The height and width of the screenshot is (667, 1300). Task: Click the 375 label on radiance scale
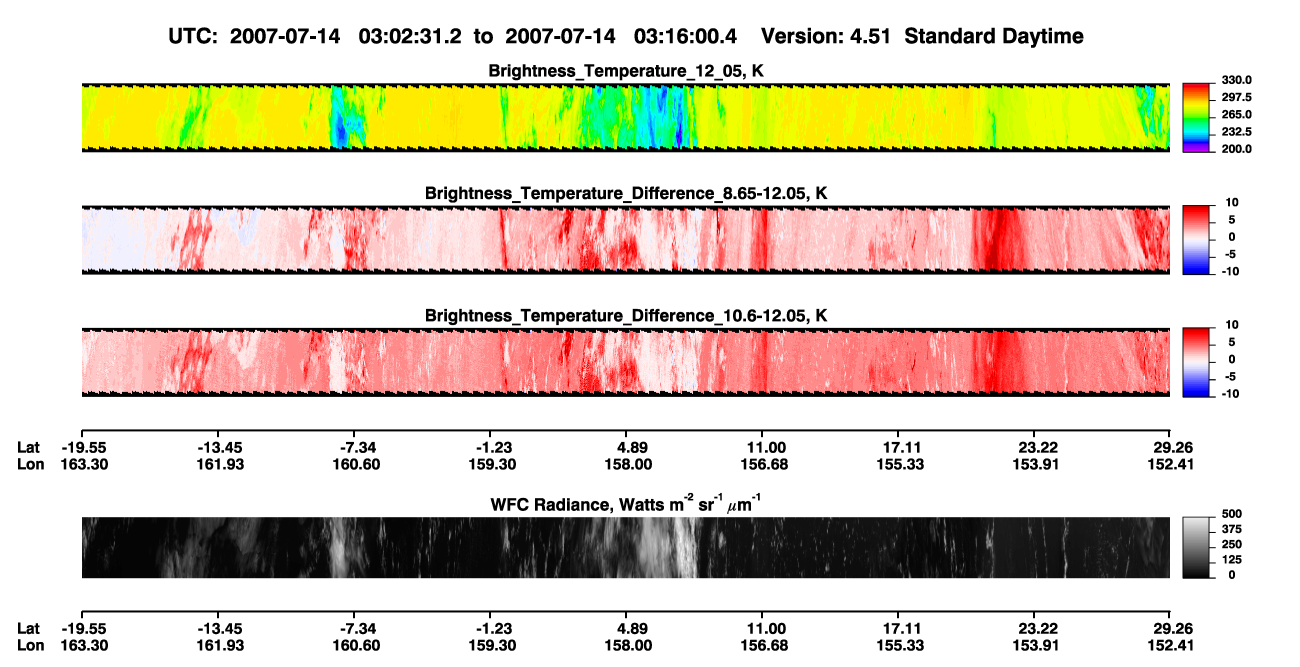click(1233, 531)
